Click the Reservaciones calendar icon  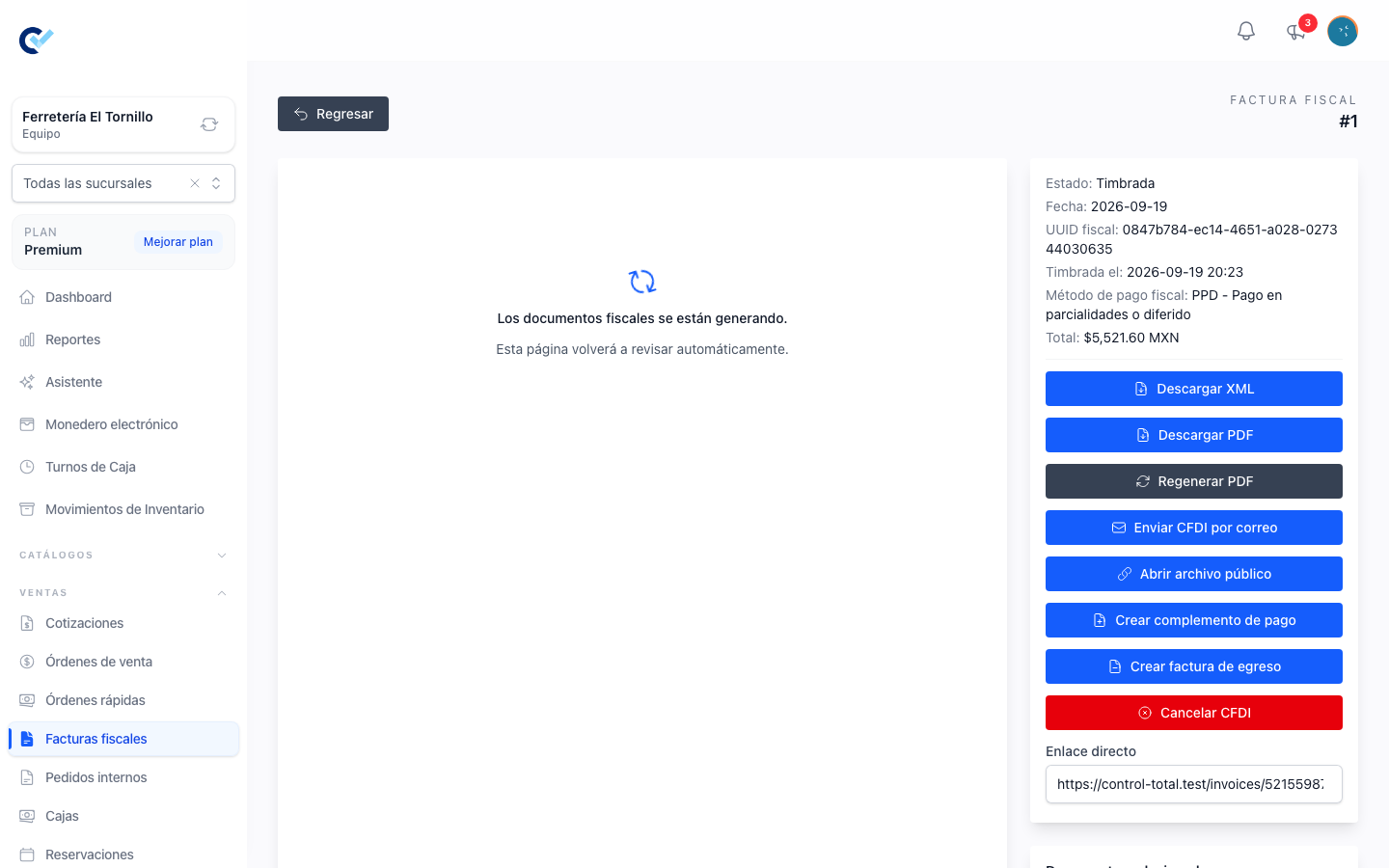[x=27, y=854]
